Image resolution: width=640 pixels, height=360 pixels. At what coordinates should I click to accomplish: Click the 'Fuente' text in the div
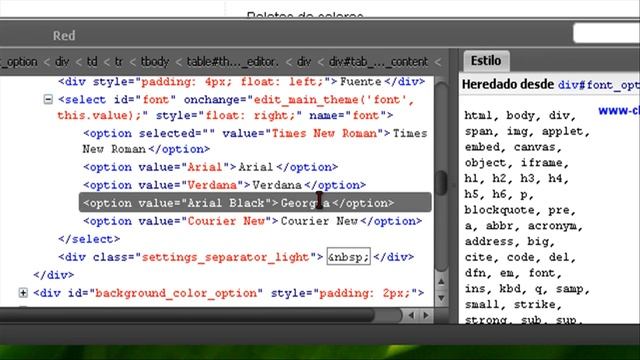361,82
